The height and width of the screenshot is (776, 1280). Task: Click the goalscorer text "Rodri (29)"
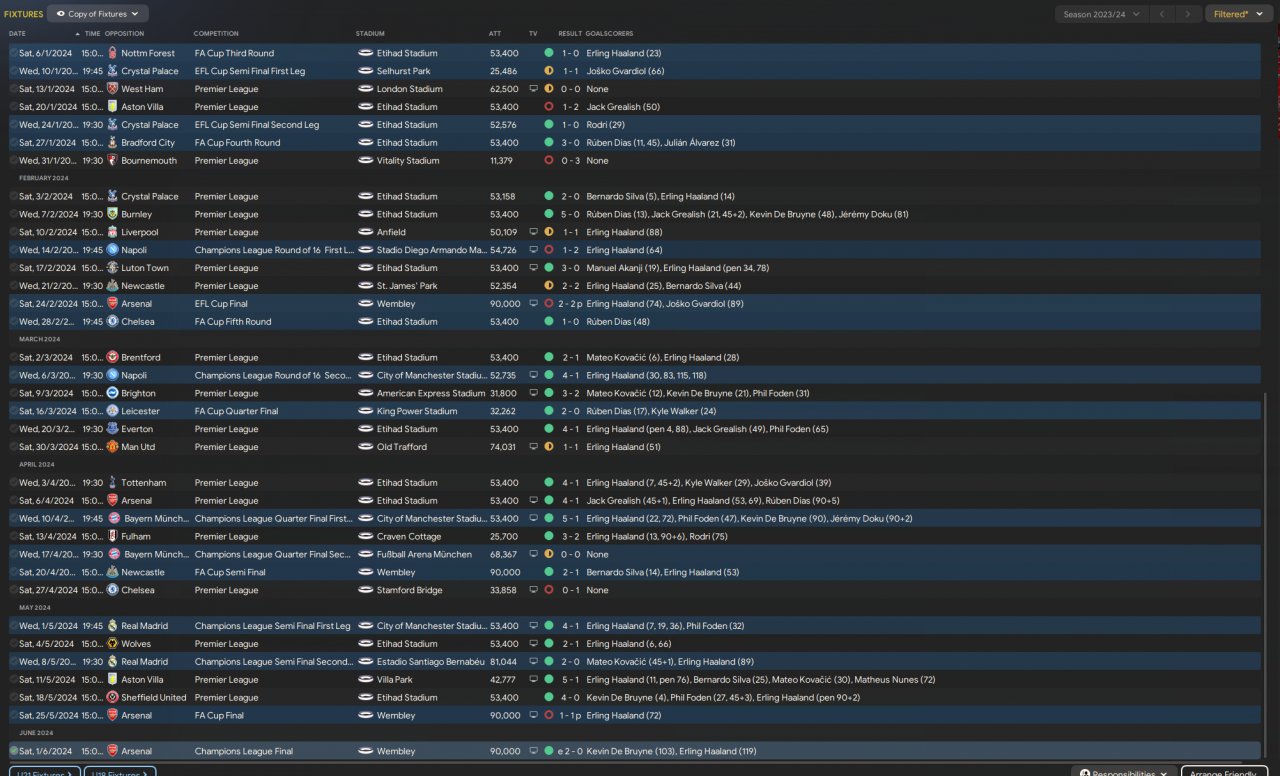606,125
